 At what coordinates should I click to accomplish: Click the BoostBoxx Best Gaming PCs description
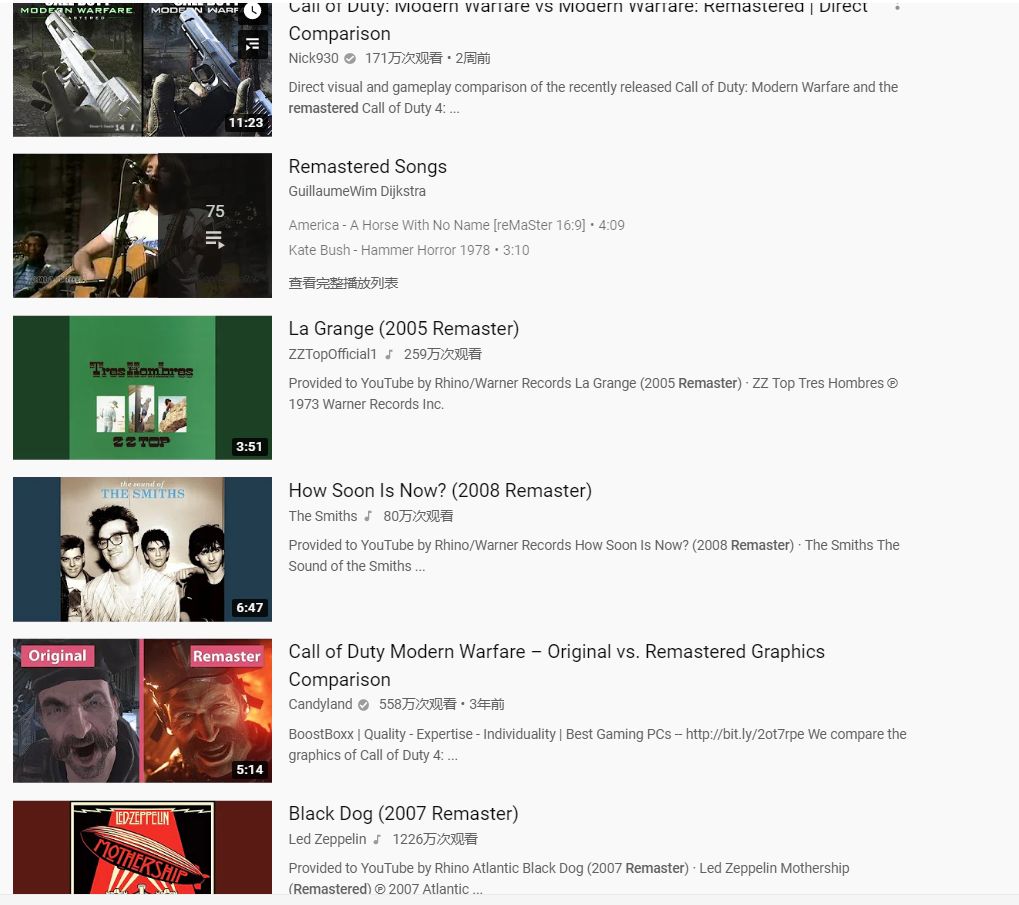(597, 745)
